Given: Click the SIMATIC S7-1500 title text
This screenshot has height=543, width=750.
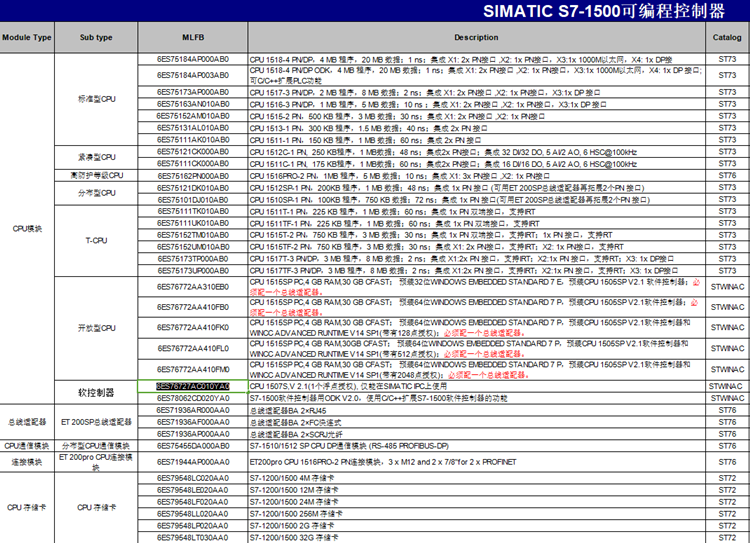Looking at the screenshot, I should pos(604,11).
